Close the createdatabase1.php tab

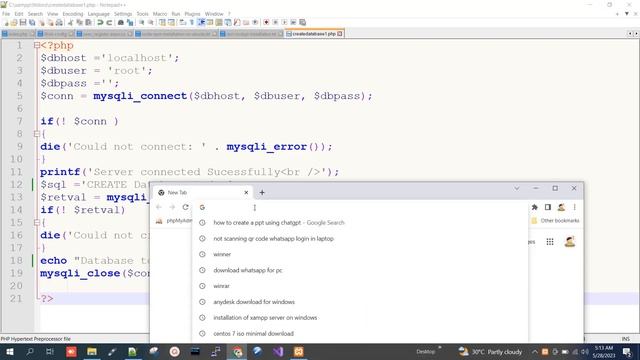coord(340,34)
